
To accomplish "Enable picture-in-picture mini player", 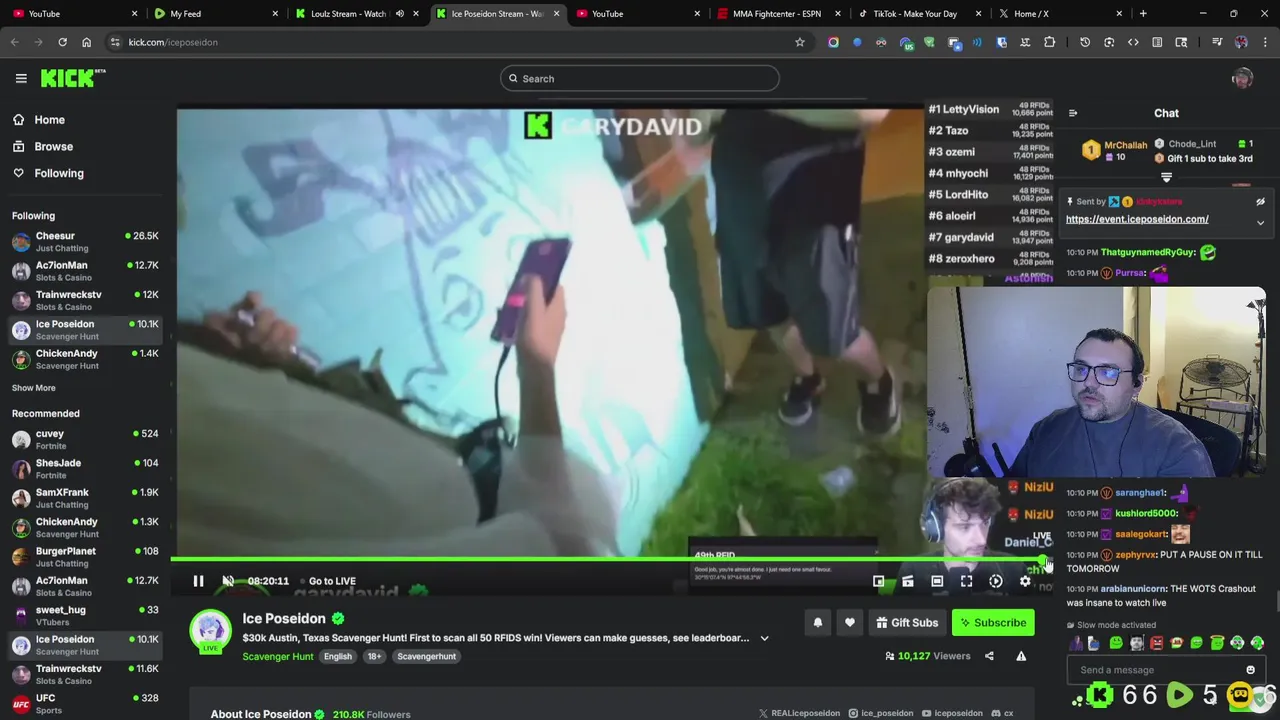I will 878,581.
